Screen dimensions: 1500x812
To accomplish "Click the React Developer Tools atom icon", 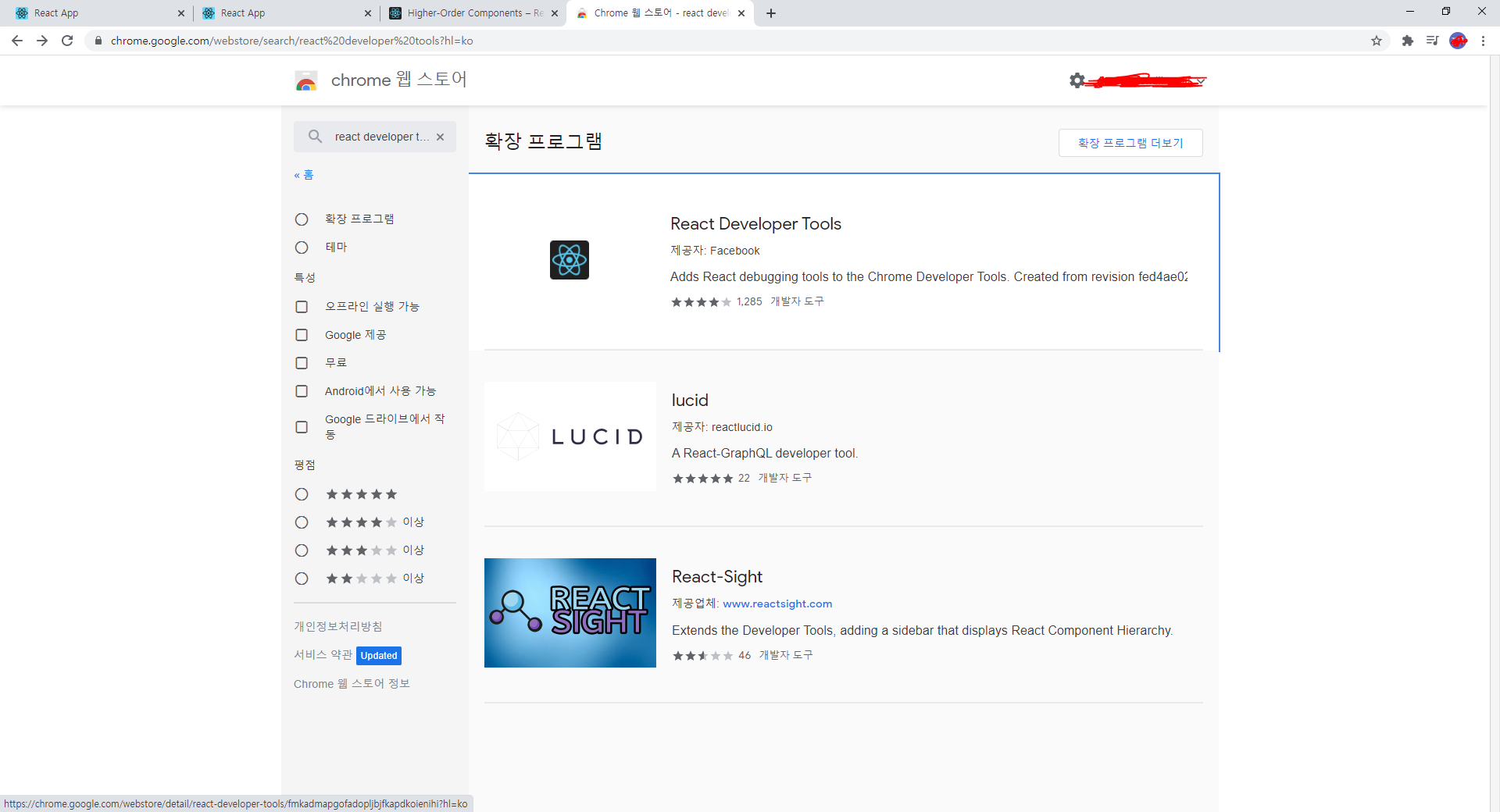I will coord(570,260).
